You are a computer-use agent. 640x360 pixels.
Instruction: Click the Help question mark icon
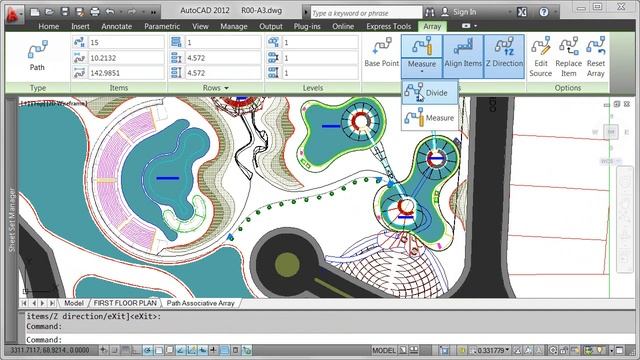click(x=544, y=12)
